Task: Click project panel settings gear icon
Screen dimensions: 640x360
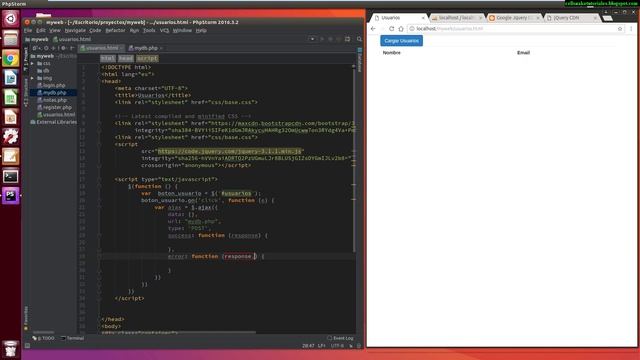Action: click(x=63, y=48)
